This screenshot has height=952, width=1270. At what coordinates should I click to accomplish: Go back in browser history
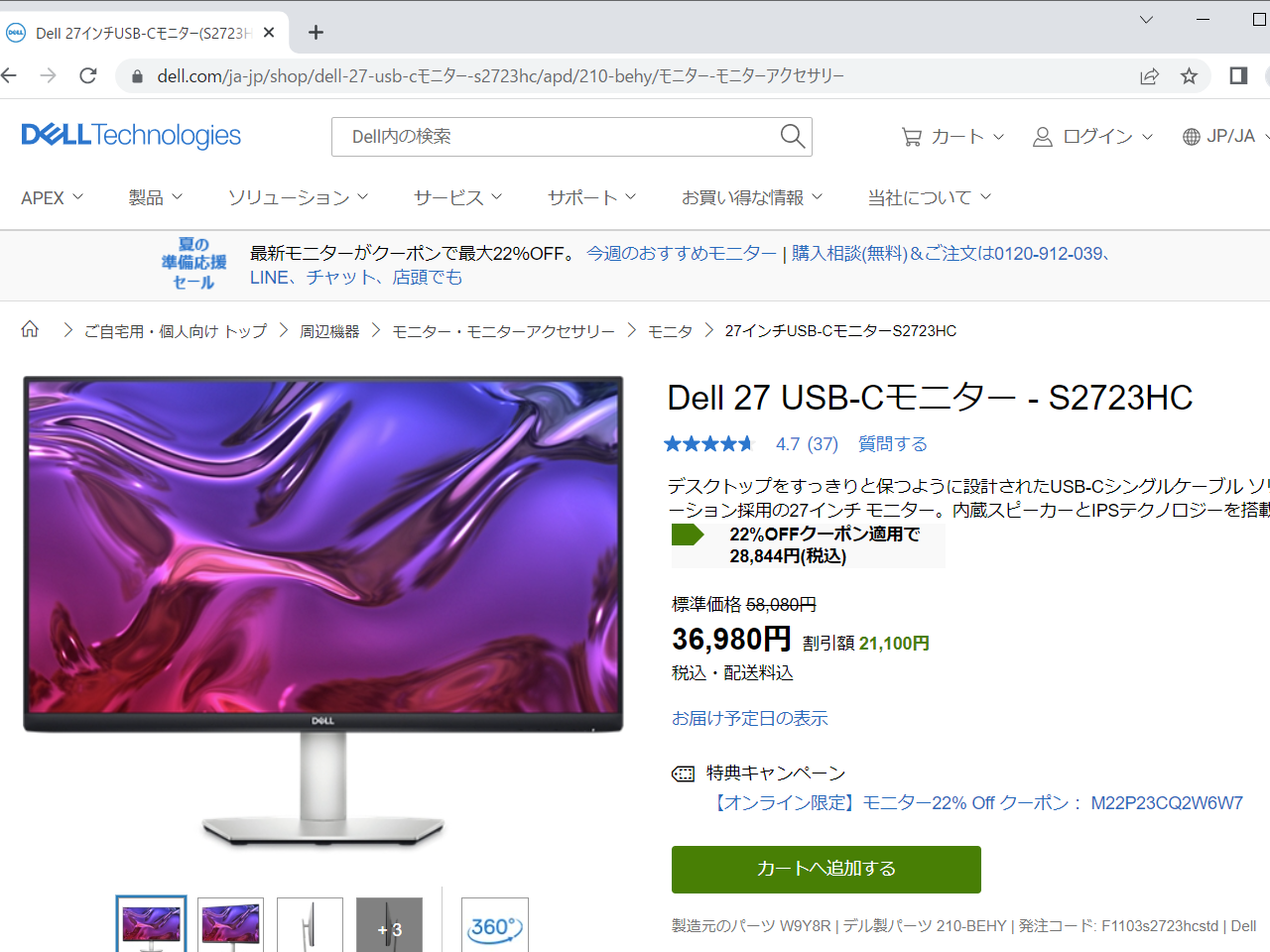pyautogui.click(x=9, y=75)
